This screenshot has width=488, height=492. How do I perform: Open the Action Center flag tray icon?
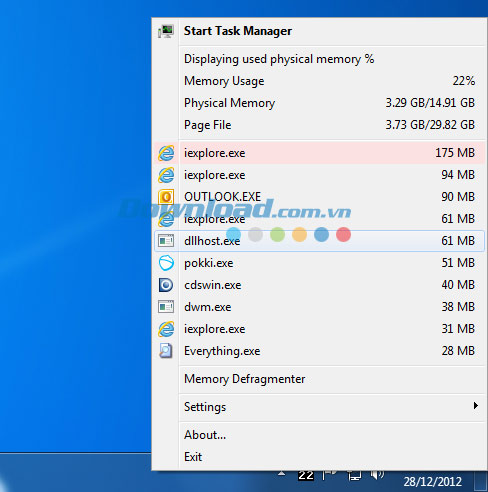(x=330, y=476)
